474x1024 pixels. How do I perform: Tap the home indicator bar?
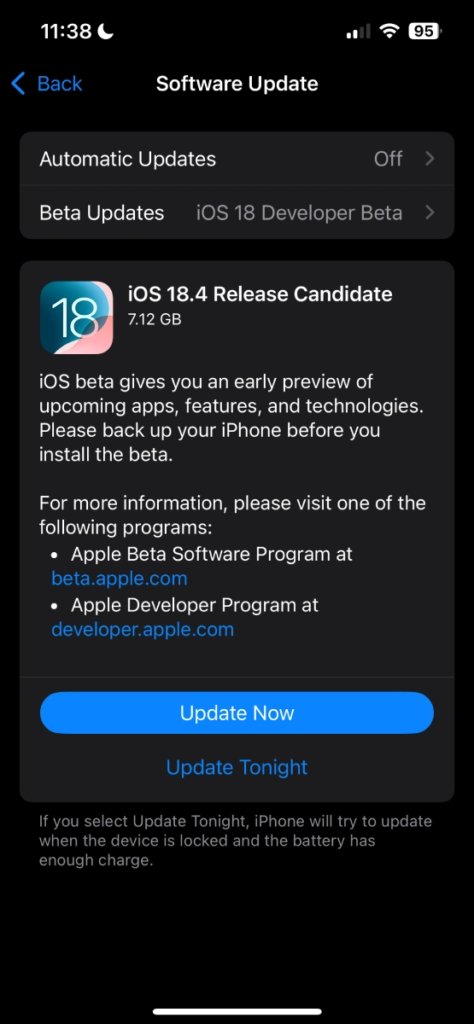(x=237, y=1012)
